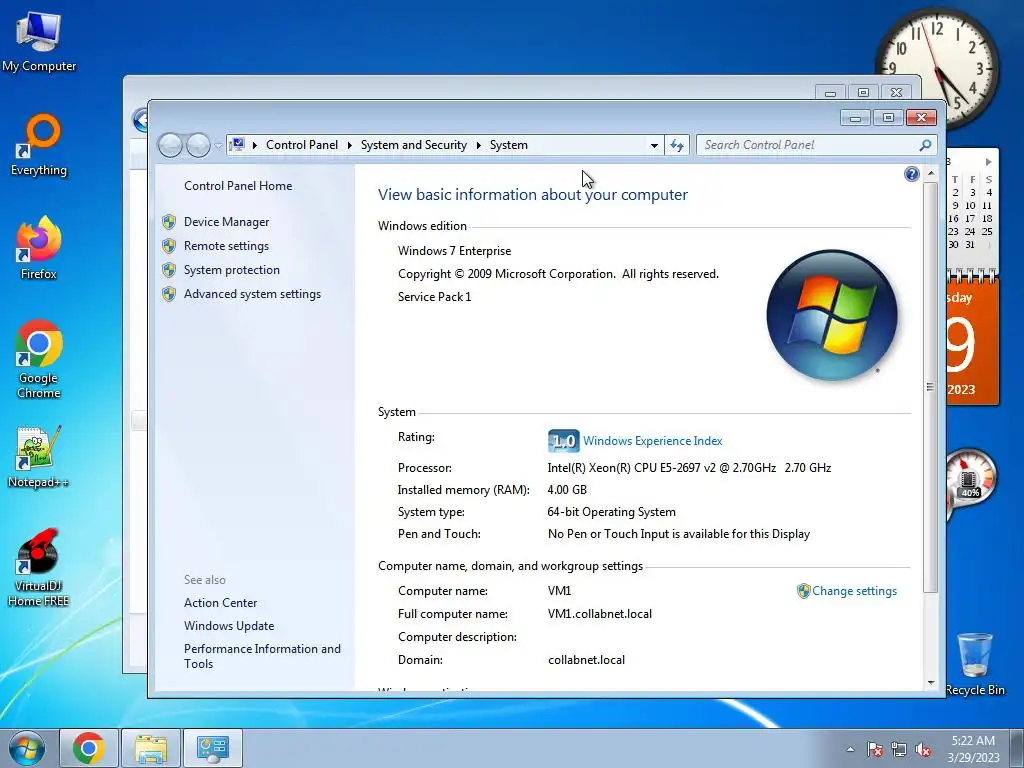Viewport: 1024px width, 768px height.
Task: Open the Recycle Bin
Action: click(x=974, y=664)
